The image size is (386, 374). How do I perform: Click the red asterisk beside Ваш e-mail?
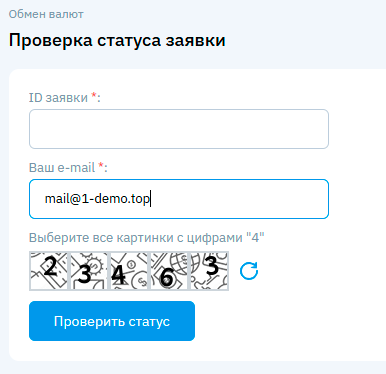(101, 165)
